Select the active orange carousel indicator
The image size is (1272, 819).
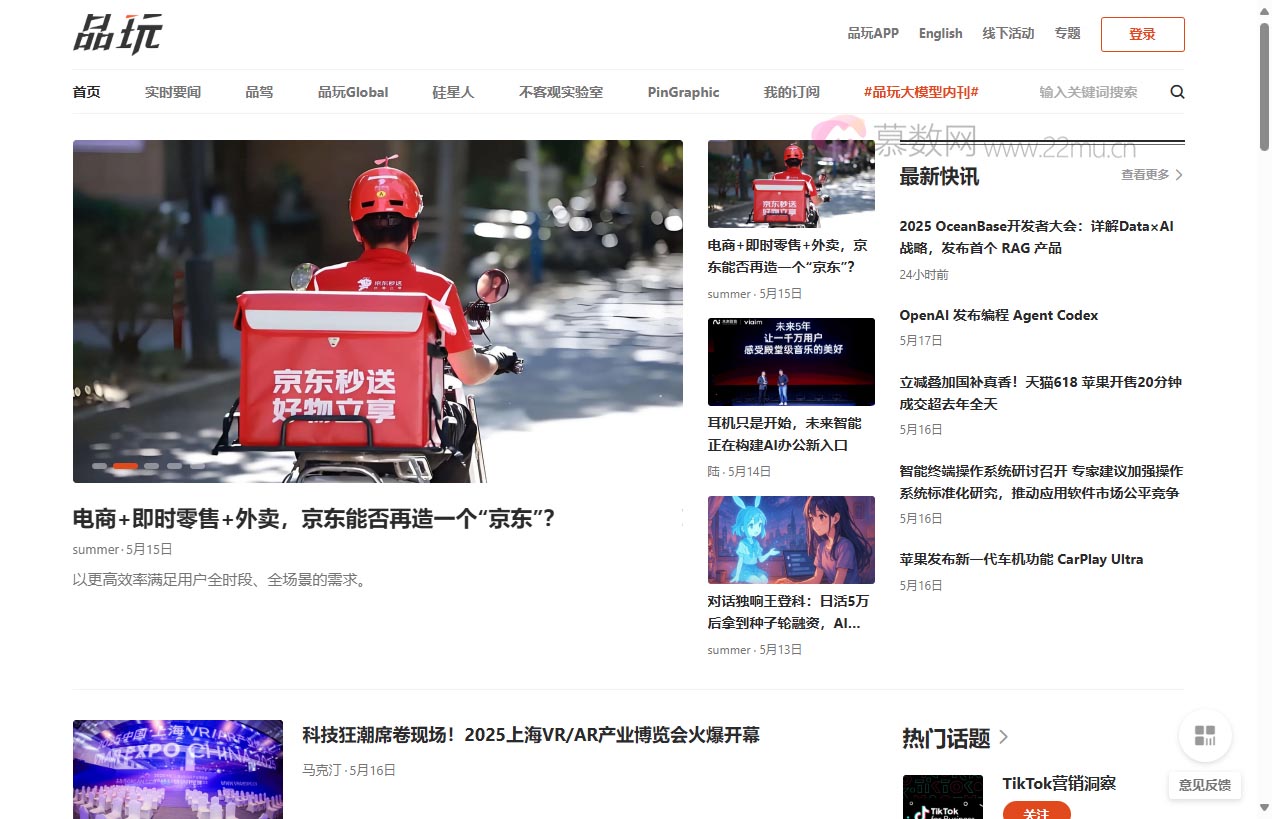click(126, 466)
